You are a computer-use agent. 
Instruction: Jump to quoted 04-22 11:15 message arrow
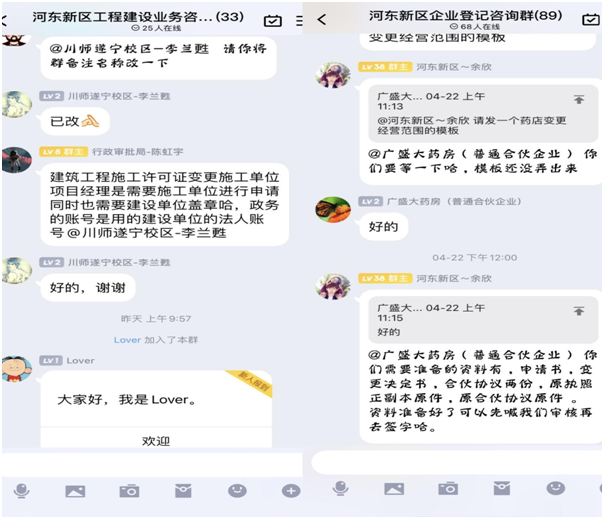pos(579,311)
